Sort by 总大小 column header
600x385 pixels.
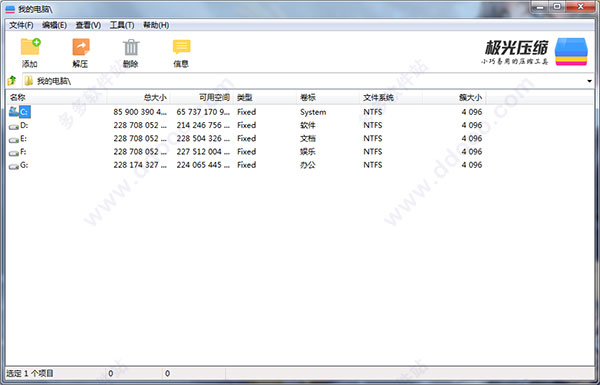coord(139,98)
